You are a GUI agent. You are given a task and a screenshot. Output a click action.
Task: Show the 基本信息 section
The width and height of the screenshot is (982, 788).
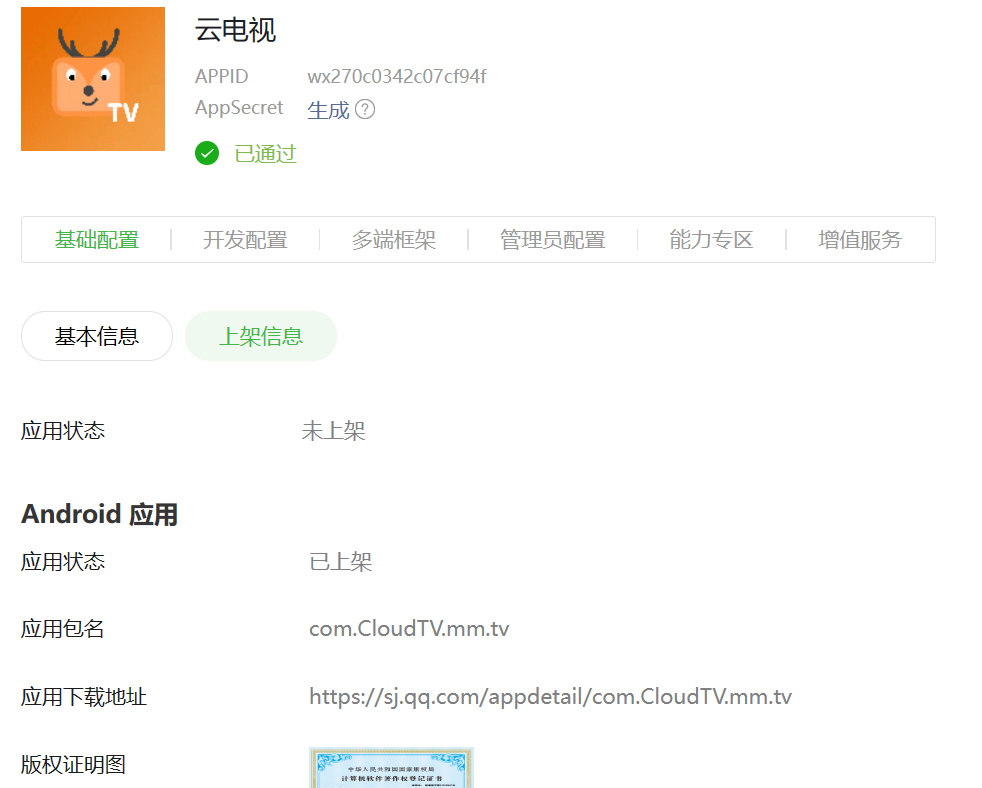point(97,336)
